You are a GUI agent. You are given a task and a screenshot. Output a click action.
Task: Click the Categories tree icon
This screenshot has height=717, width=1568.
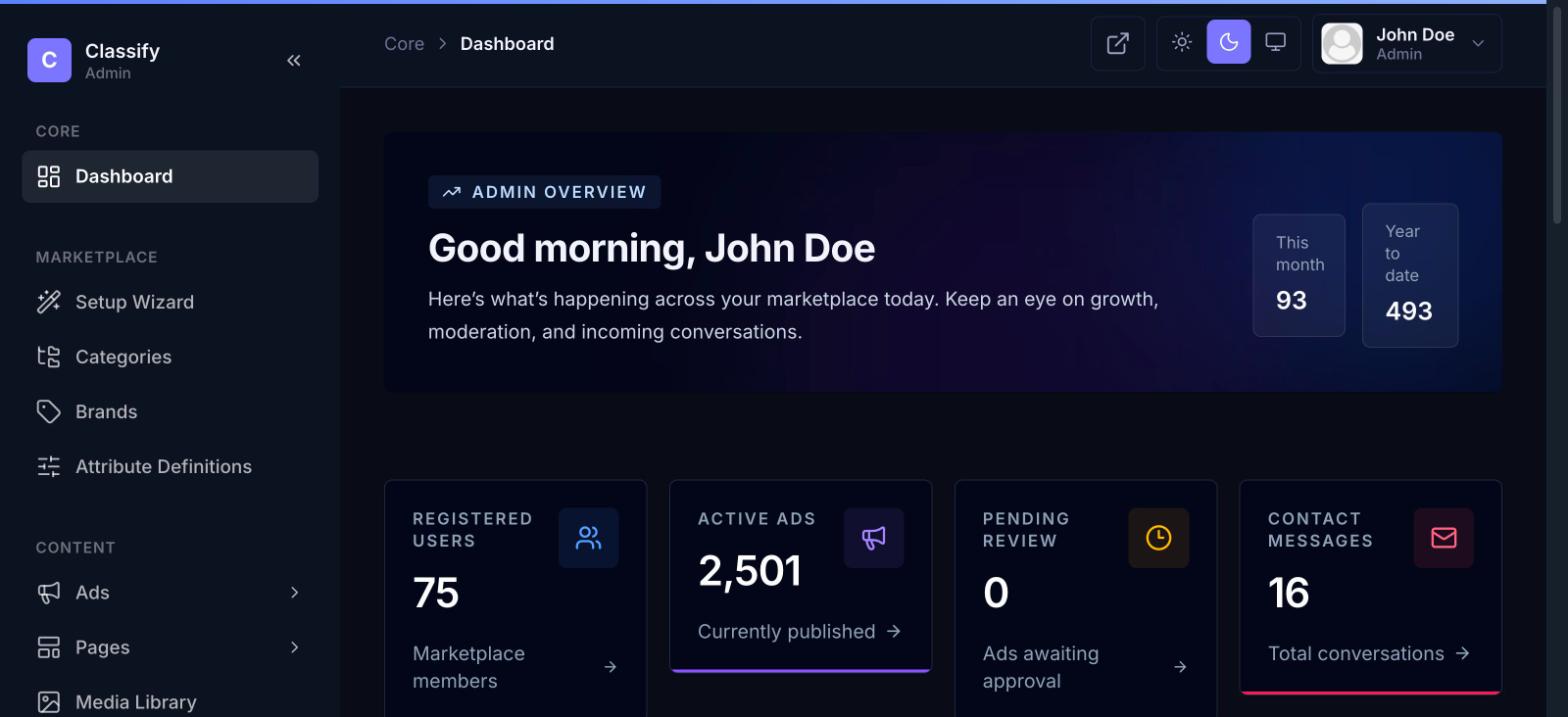(49, 357)
